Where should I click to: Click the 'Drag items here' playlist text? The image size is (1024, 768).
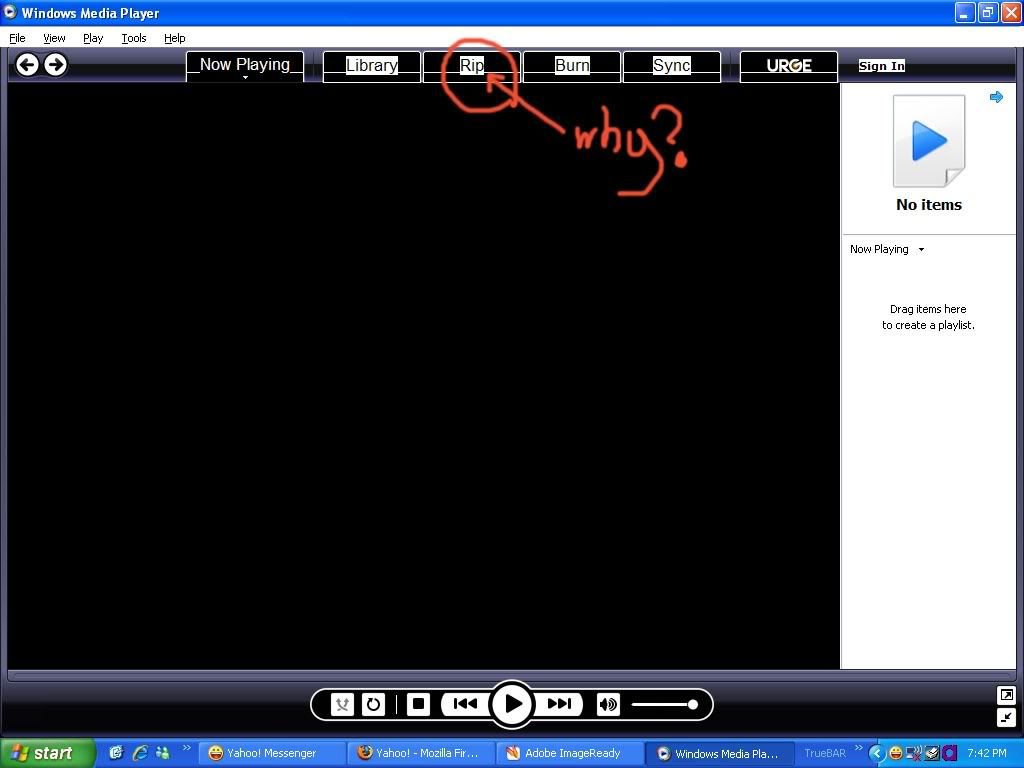[x=928, y=317]
